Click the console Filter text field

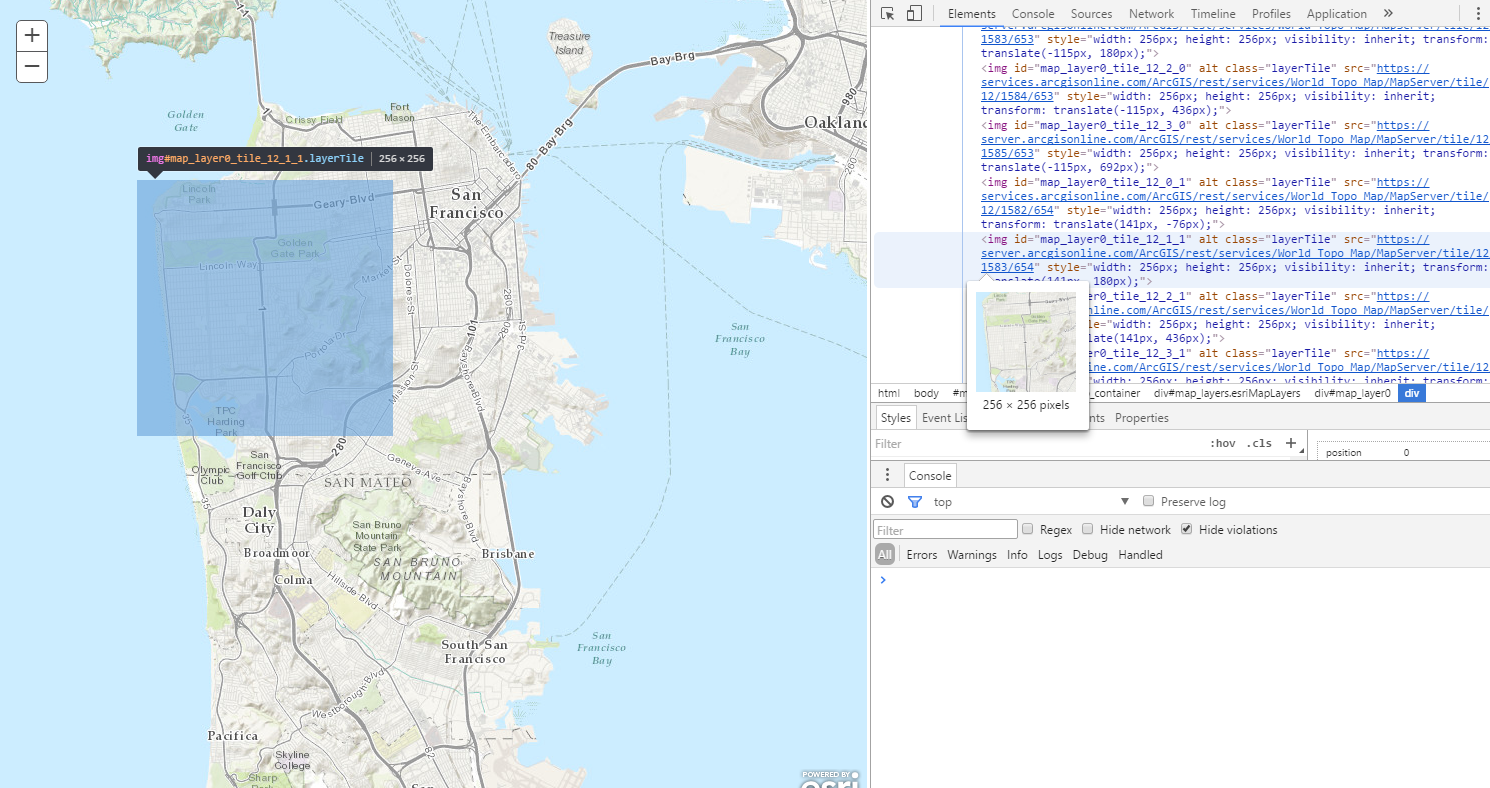click(x=945, y=530)
